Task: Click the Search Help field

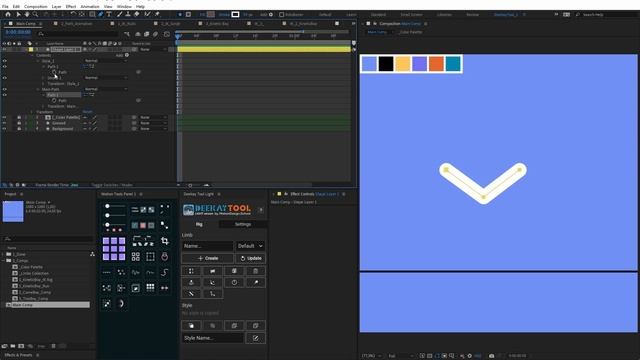Action: coord(607,14)
